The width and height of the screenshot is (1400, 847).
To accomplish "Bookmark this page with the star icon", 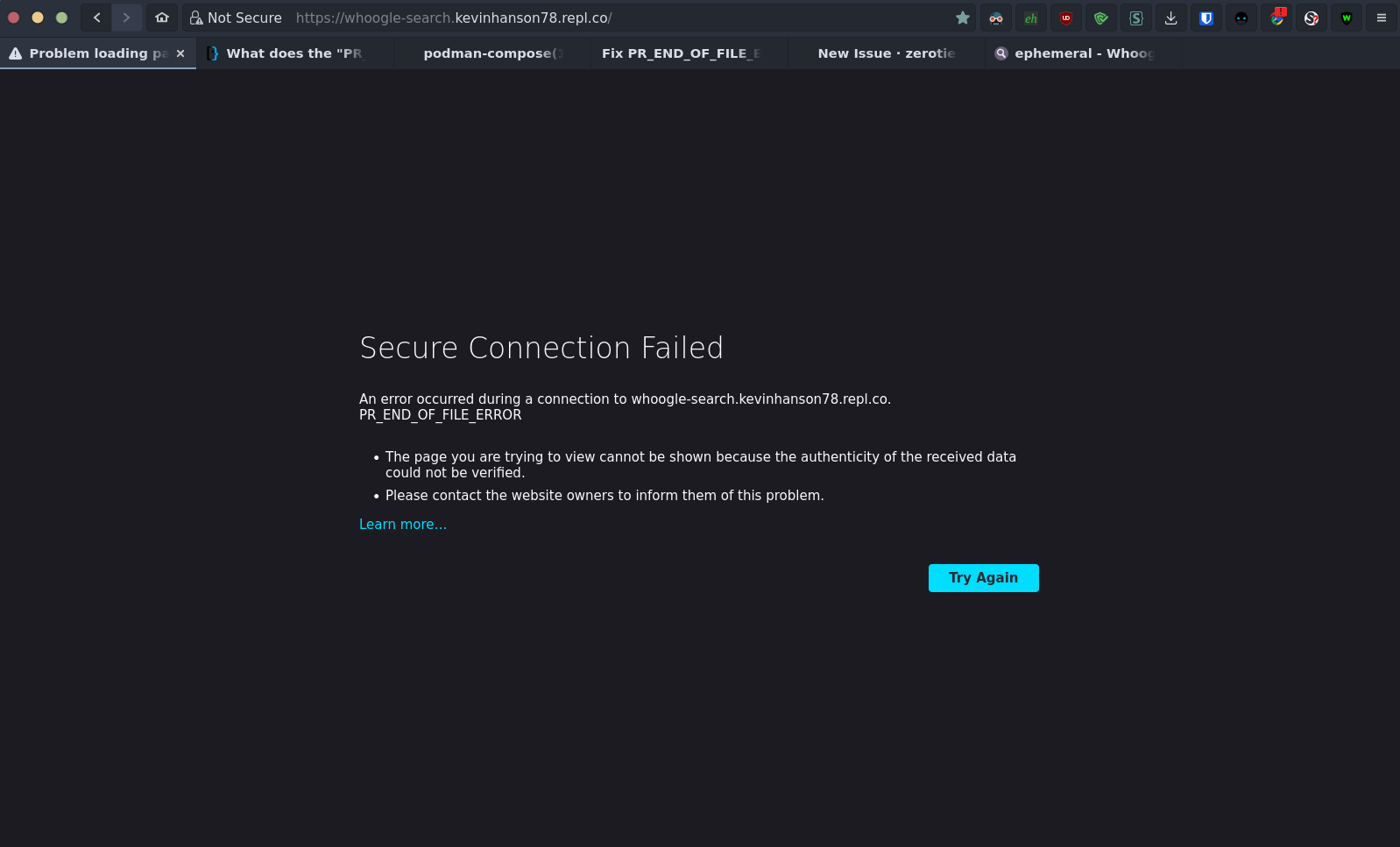I will 962,18.
